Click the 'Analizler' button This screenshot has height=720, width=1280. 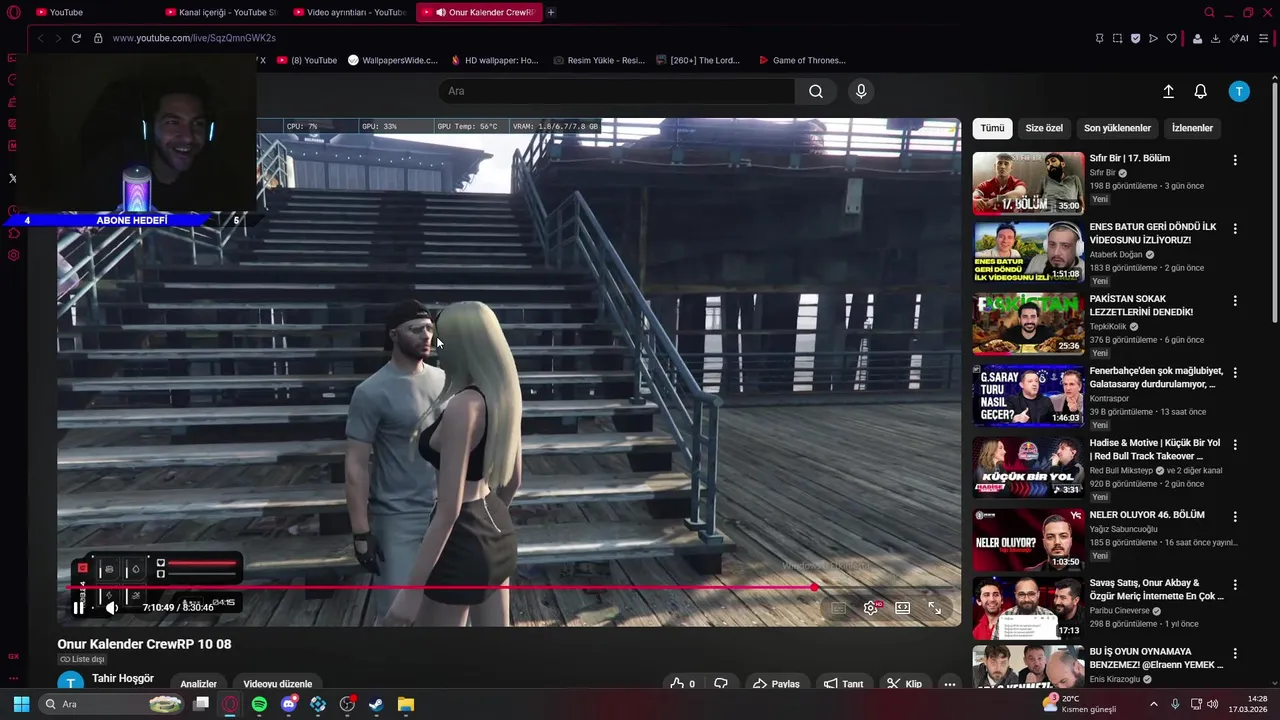(198, 684)
